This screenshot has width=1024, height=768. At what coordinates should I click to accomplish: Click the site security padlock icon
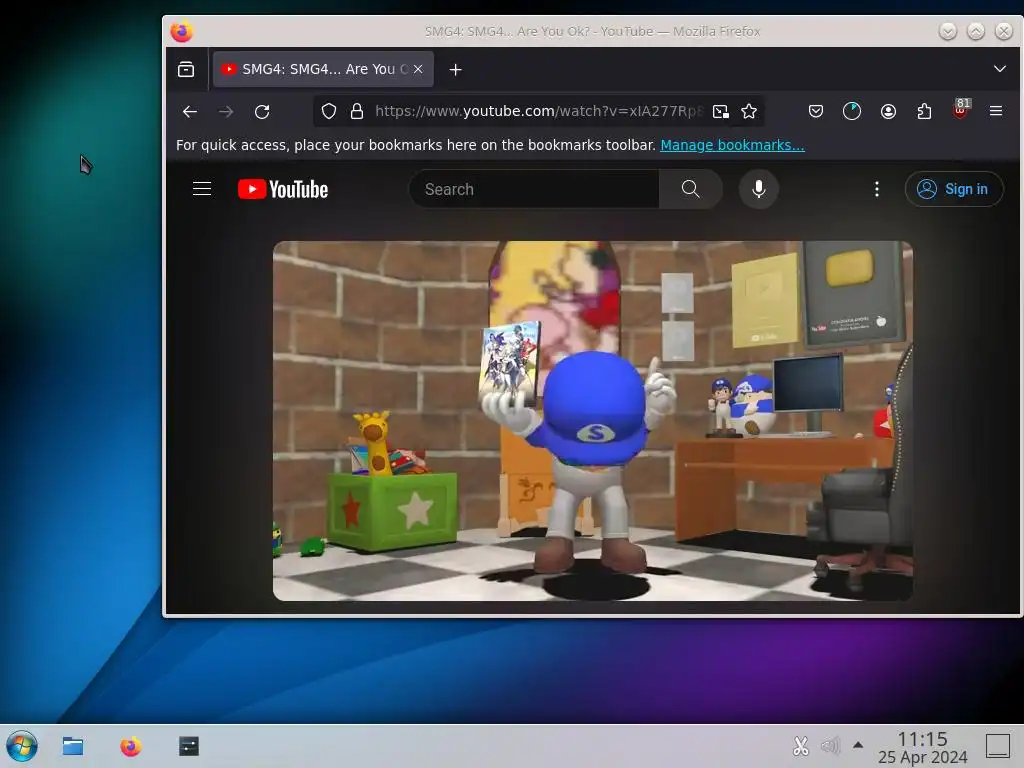click(x=357, y=112)
